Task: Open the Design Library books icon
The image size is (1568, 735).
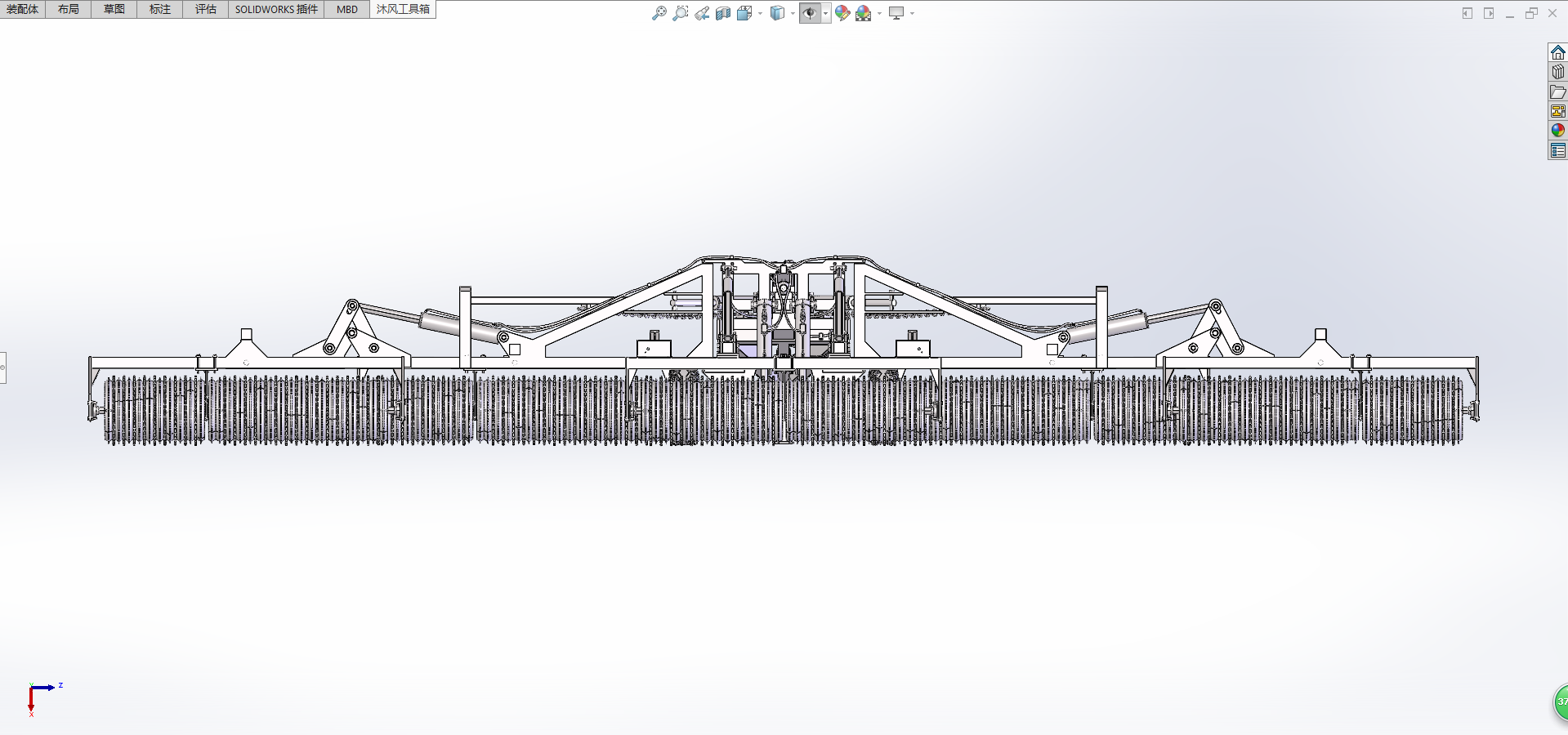Action: coord(1557,72)
